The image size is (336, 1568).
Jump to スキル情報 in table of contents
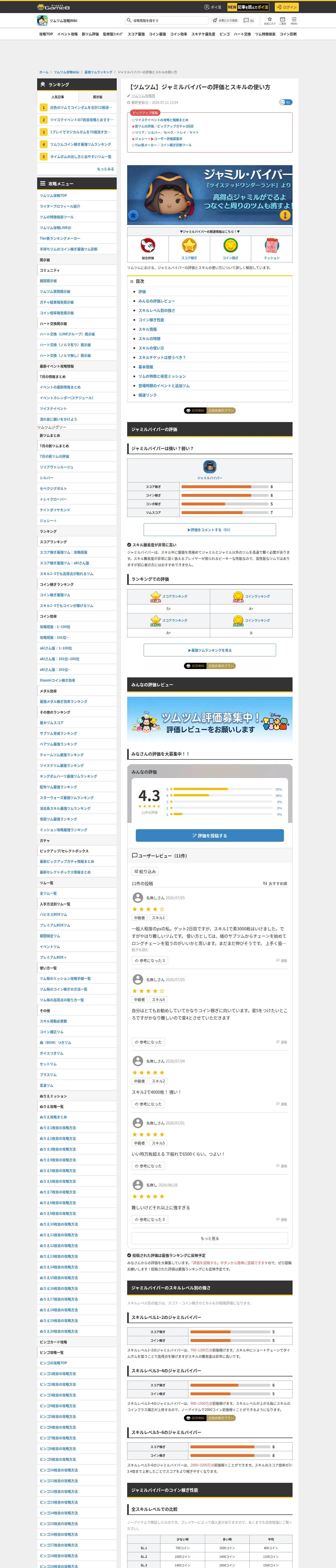pyautogui.click(x=148, y=329)
